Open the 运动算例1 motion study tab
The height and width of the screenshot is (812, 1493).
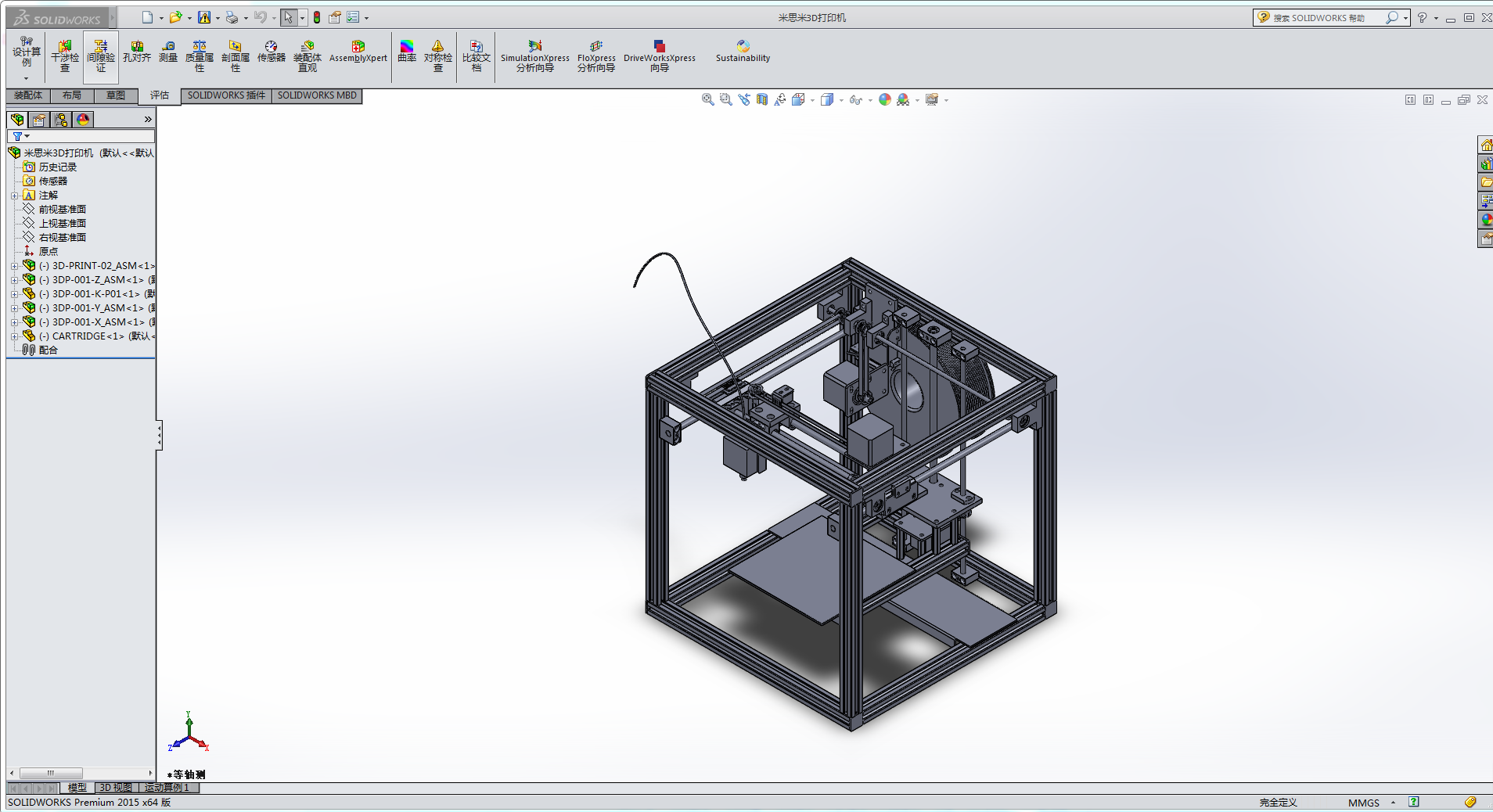pyautogui.click(x=167, y=788)
